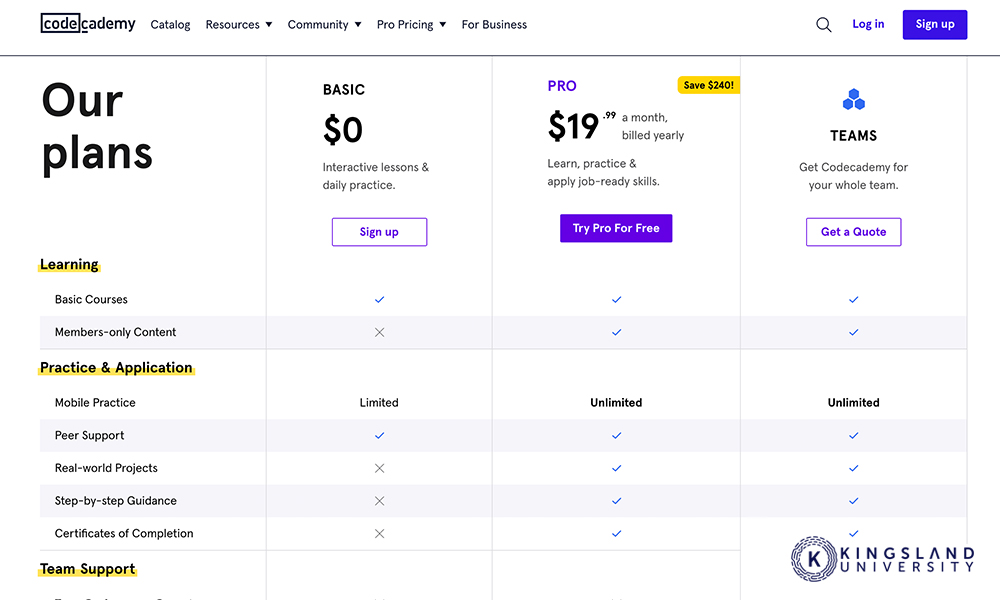Click the Members-only Content X under Basic
The image size is (1000, 600).
click(x=379, y=332)
